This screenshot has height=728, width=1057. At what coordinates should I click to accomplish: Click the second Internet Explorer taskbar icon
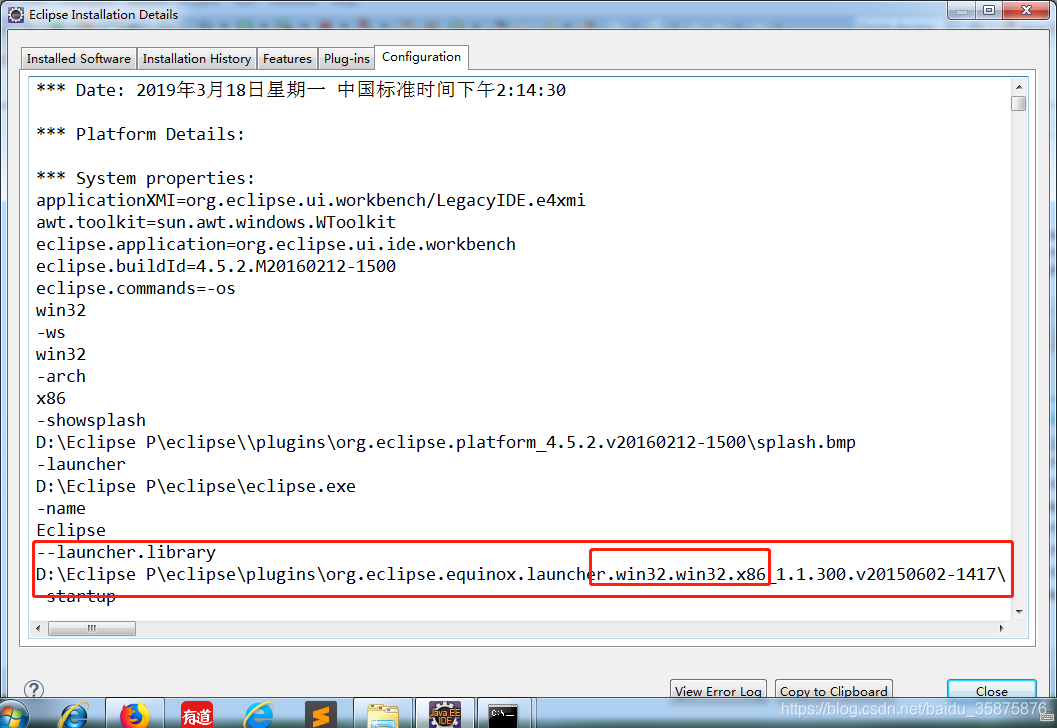(x=259, y=715)
